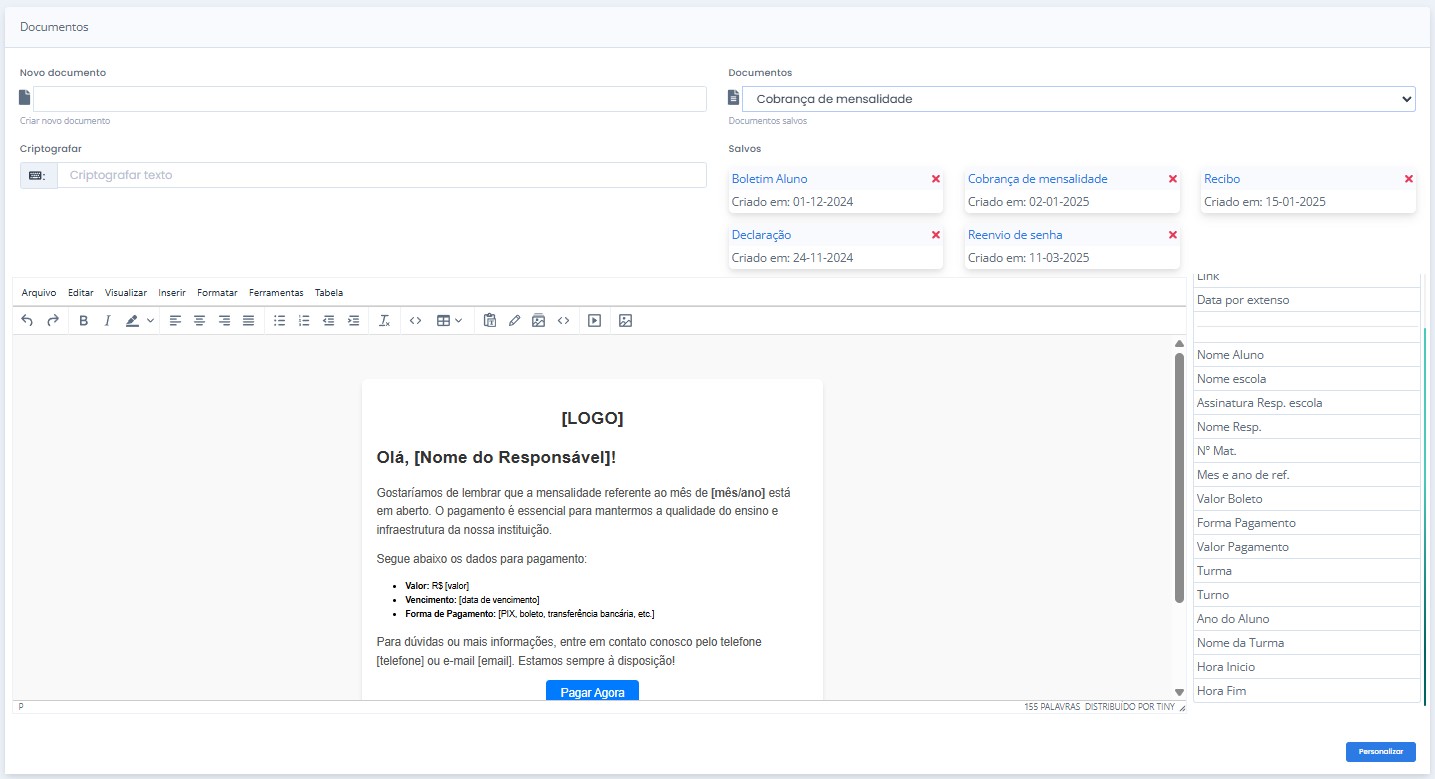Click the table icon in the toolbar

[x=443, y=321]
